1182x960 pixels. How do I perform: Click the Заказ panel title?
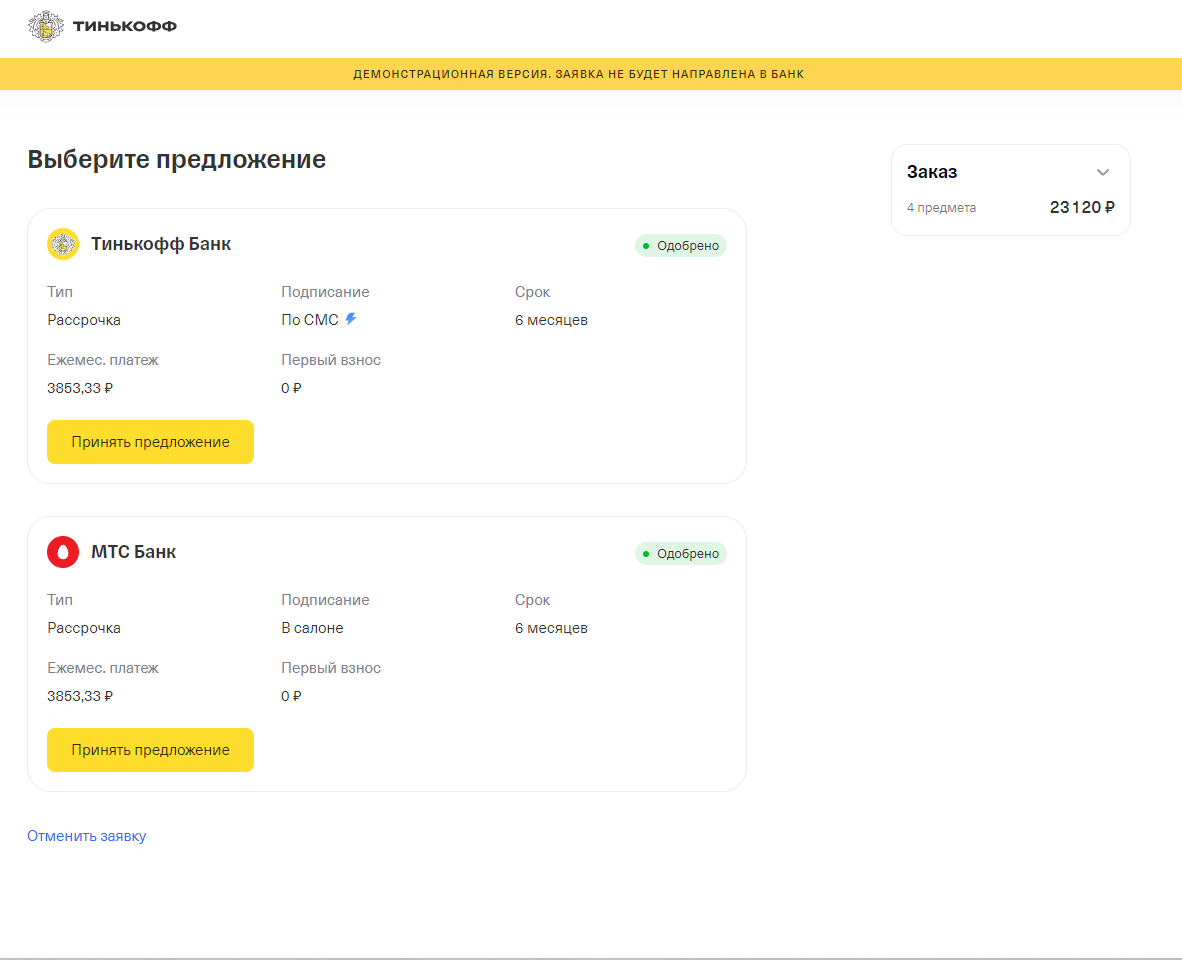click(x=932, y=172)
